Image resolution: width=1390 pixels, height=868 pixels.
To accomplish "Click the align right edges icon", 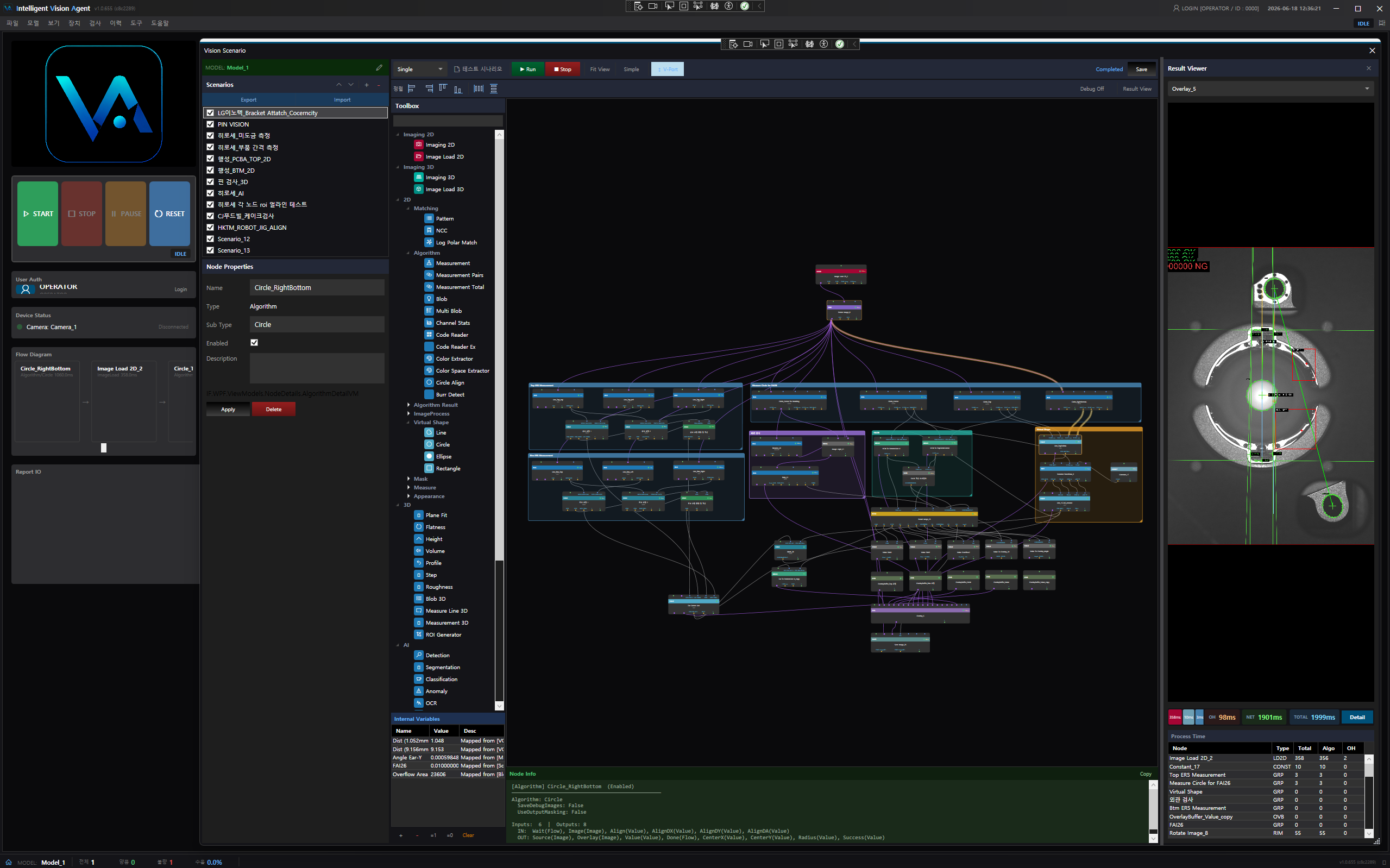I will click(429, 89).
